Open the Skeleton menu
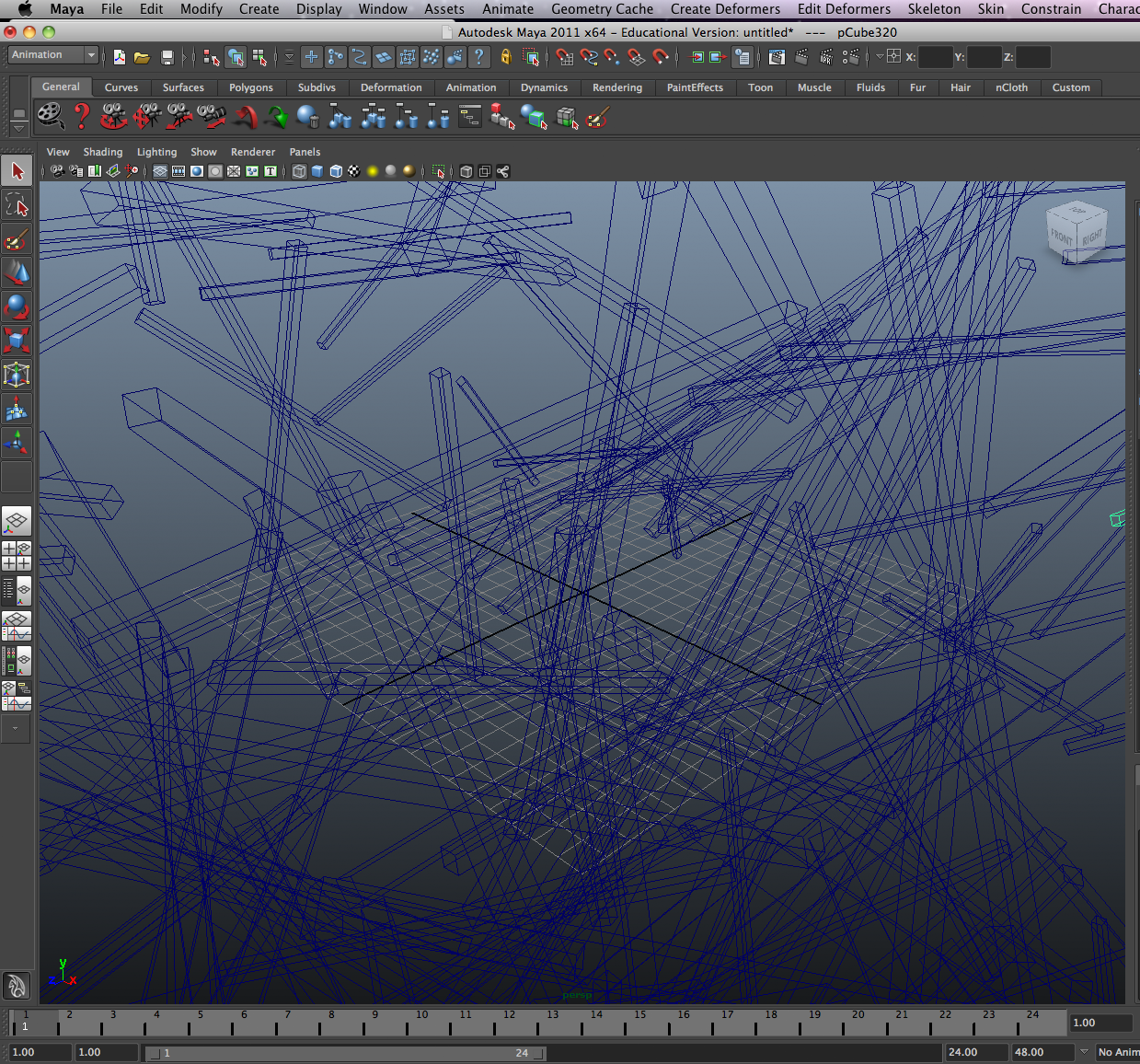Image resolution: width=1140 pixels, height=1064 pixels. (x=934, y=9)
